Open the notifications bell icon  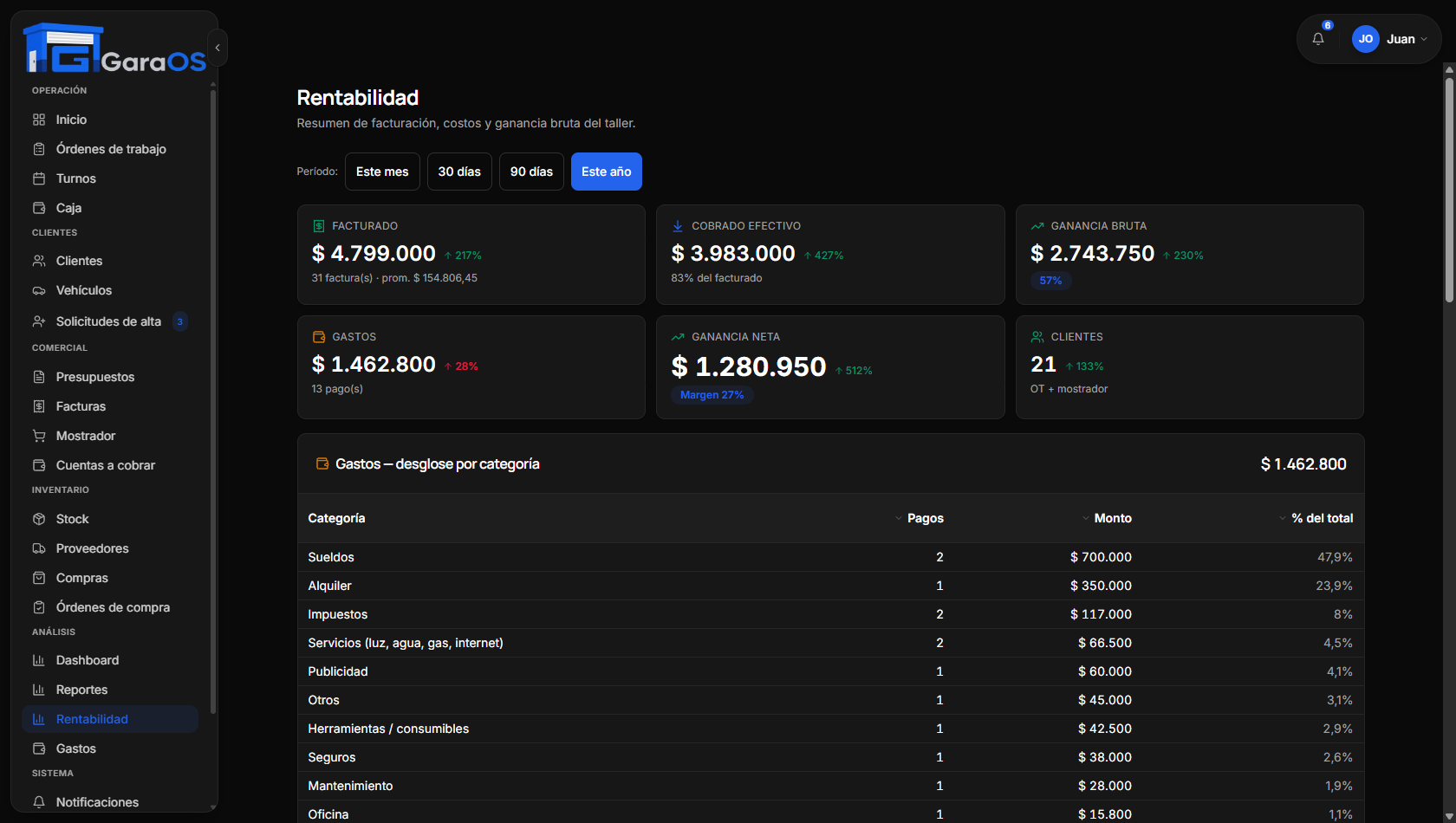1318,39
